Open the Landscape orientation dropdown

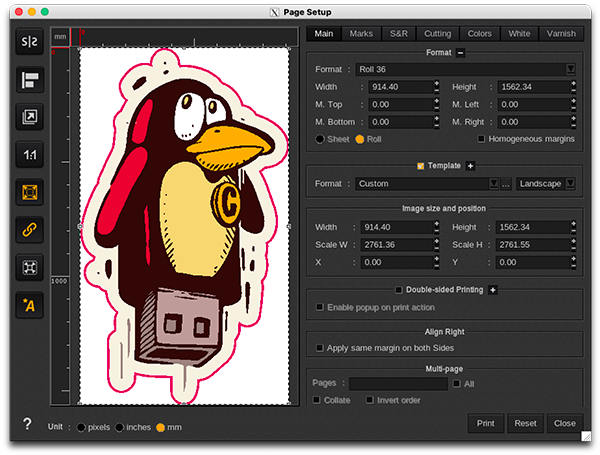tap(570, 184)
